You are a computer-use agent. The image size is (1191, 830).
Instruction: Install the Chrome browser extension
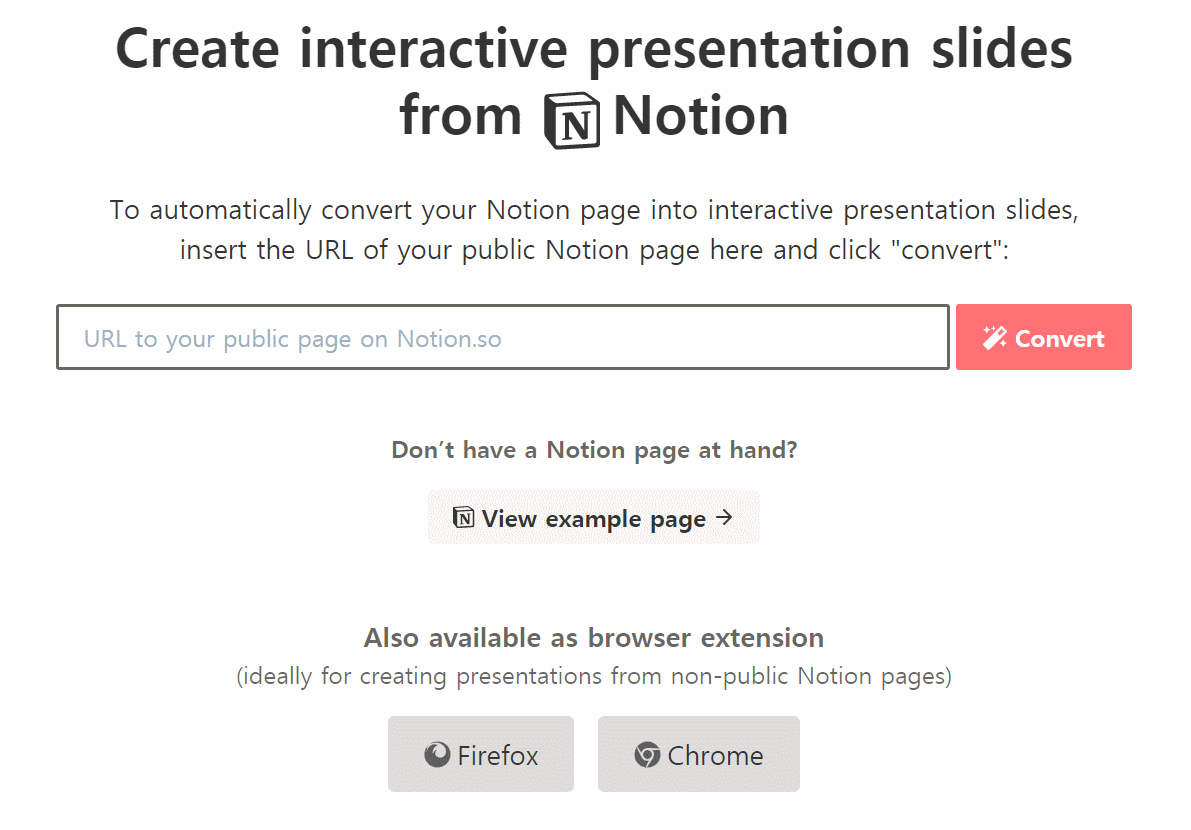point(698,754)
